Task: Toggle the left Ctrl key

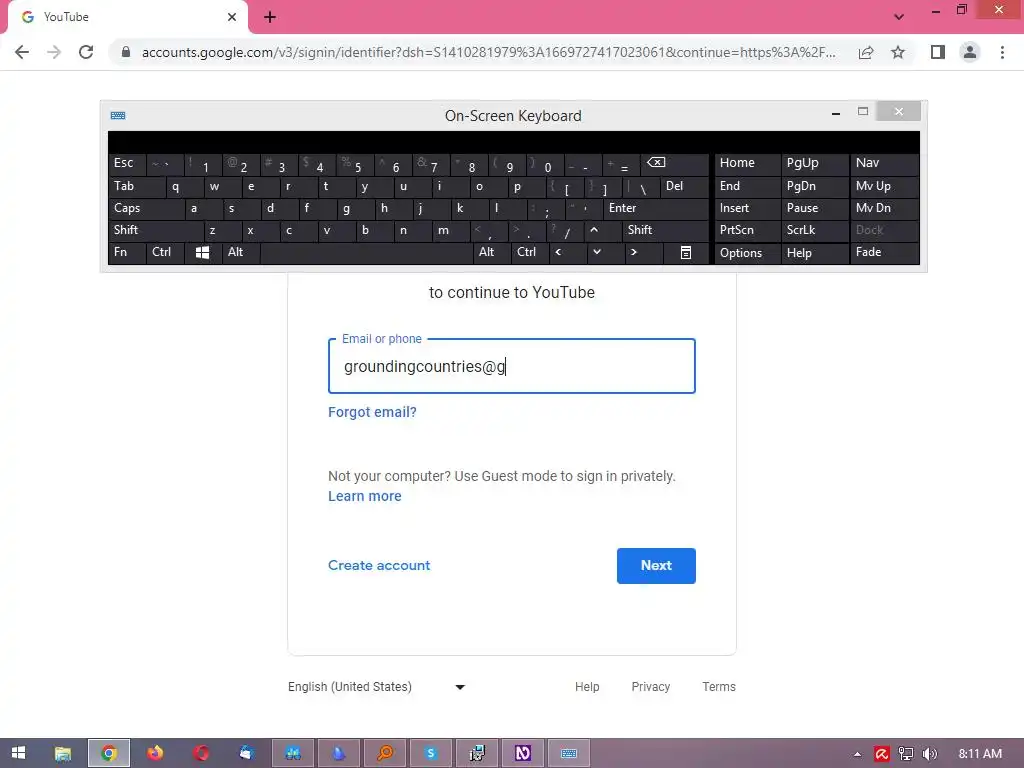Action: point(165,253)
